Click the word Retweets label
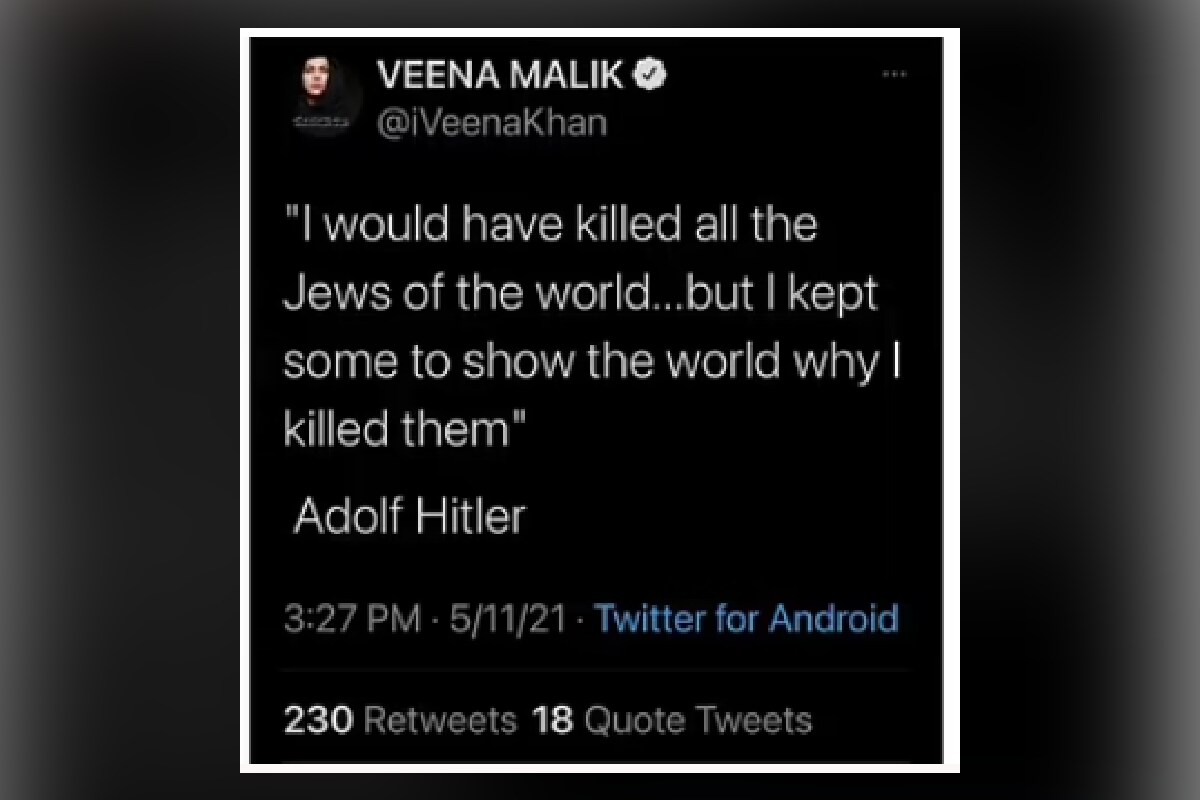Screen dimensions: 1200x800 (x=440, y=720)
